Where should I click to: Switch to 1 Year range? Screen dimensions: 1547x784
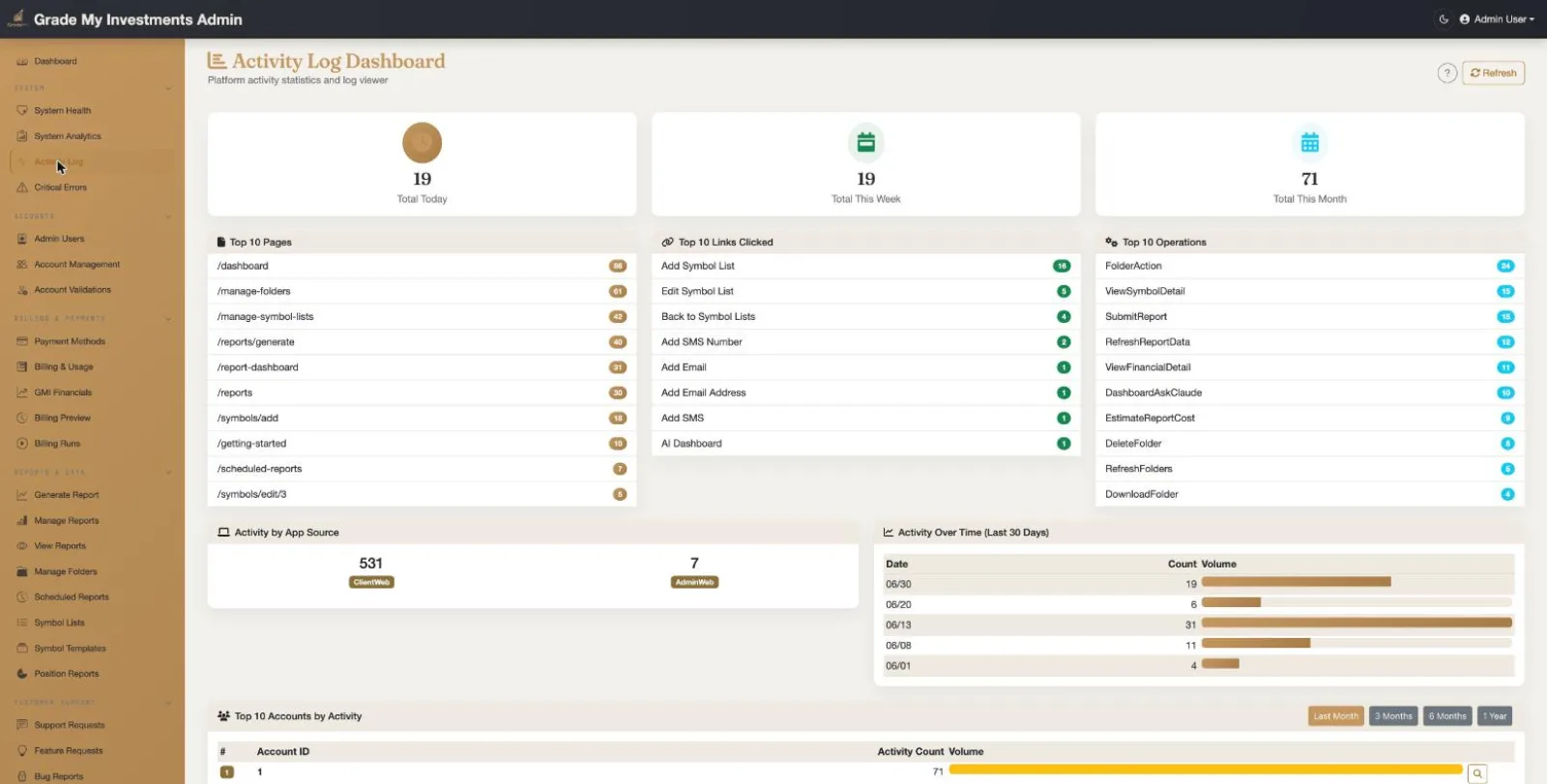tap(1494, 716)
